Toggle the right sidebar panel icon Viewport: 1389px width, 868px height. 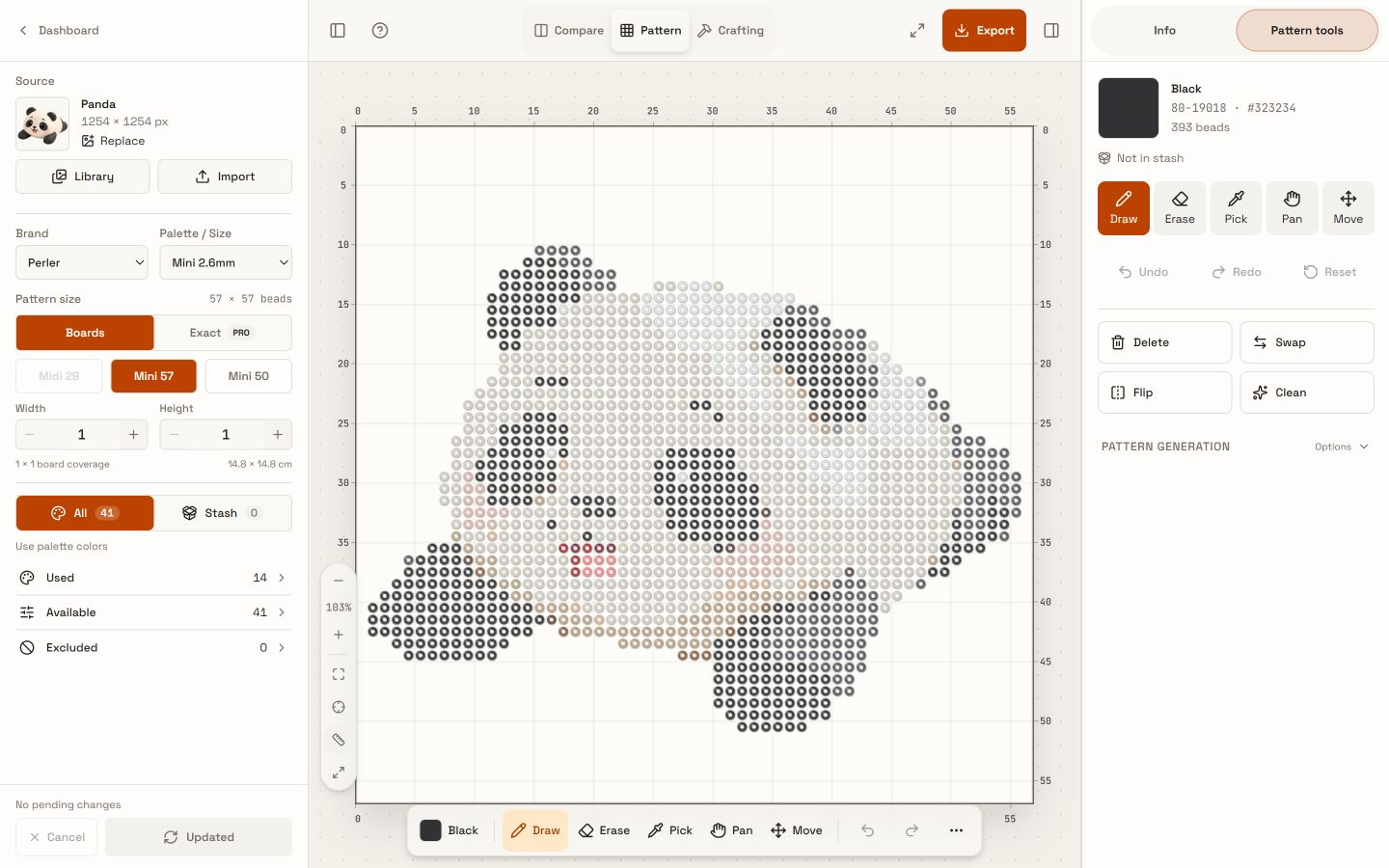(1051, 31)
